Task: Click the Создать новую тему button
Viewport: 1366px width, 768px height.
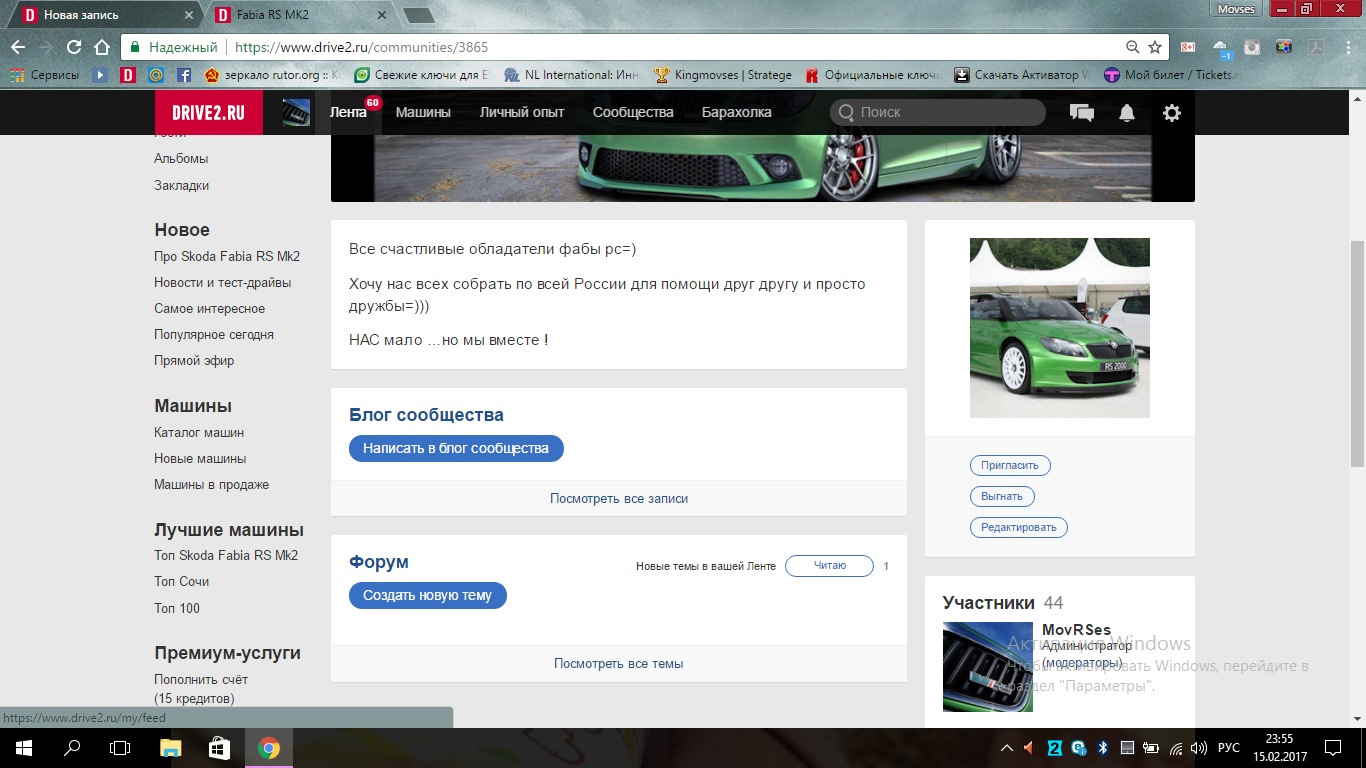Action: [x=428, y=595]
